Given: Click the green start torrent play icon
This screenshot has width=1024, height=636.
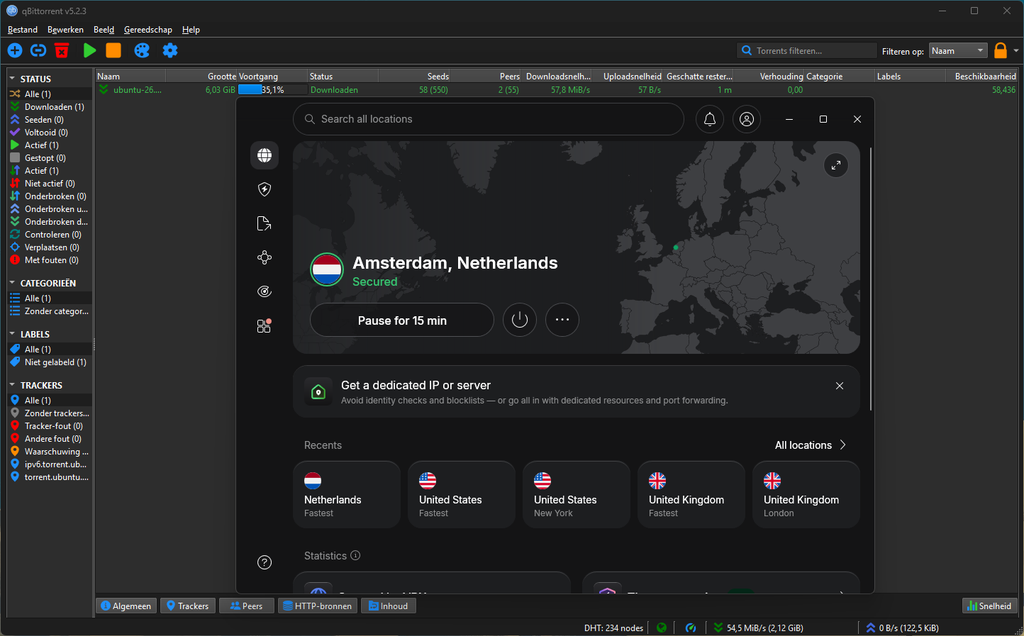Looking at the screenshot, I should 89,50.
